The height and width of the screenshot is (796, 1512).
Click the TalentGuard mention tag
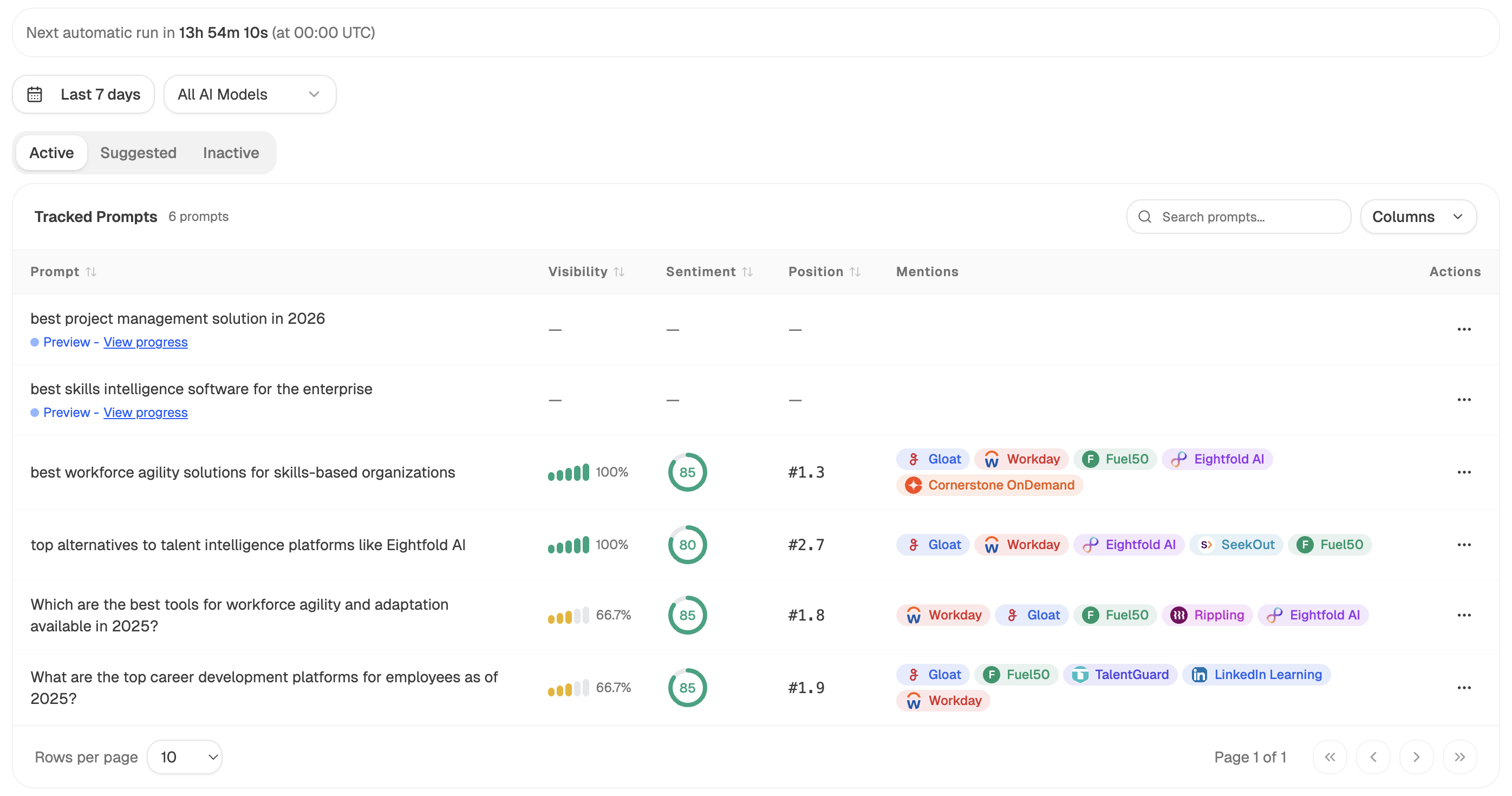(x=1120, y=675)
